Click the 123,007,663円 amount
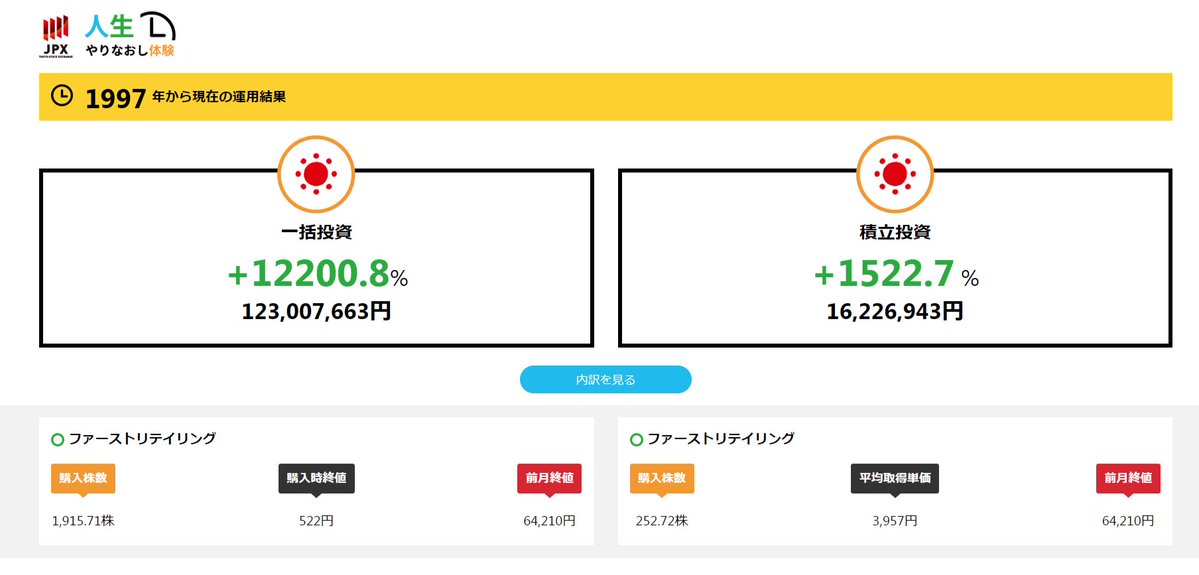This screenshot has height=575, width=1199. (317, 311)
